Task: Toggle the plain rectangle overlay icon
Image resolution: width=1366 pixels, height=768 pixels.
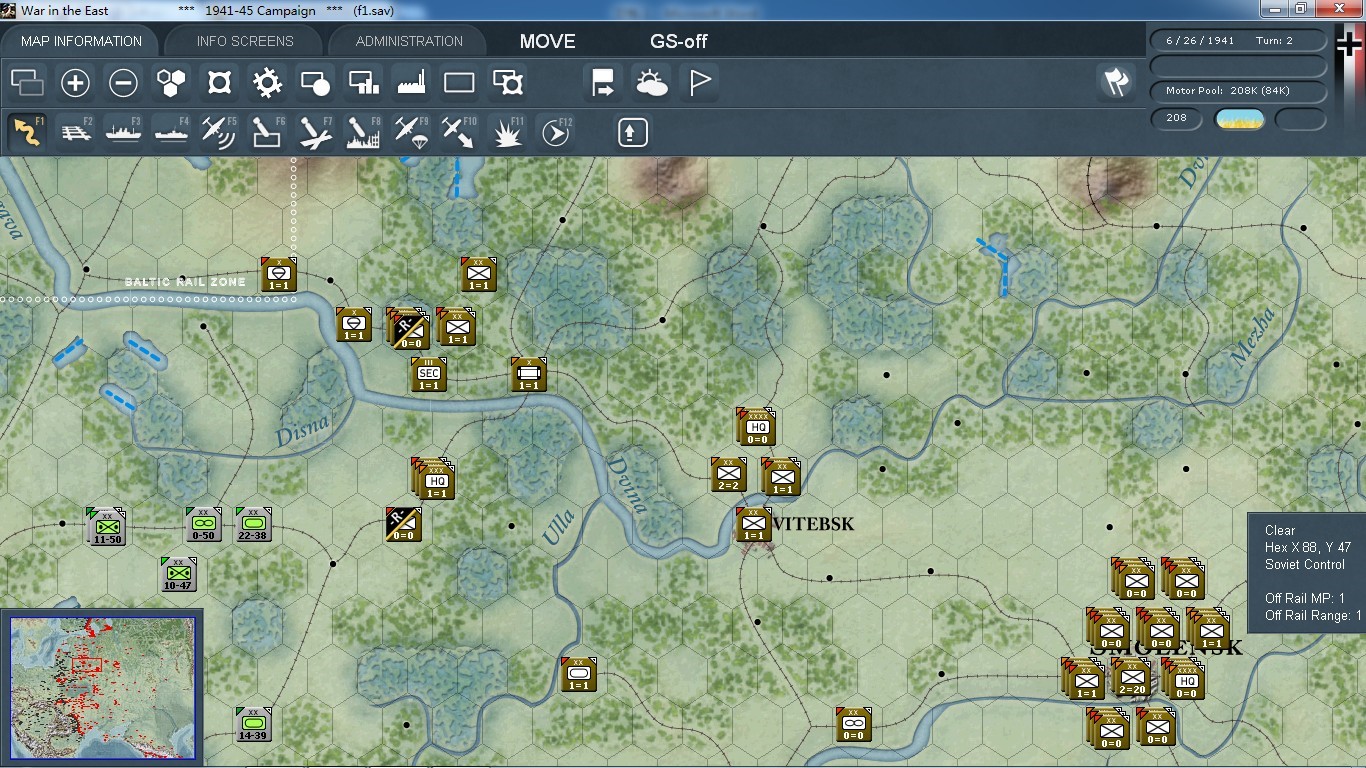Action: [x=459, y=83]
